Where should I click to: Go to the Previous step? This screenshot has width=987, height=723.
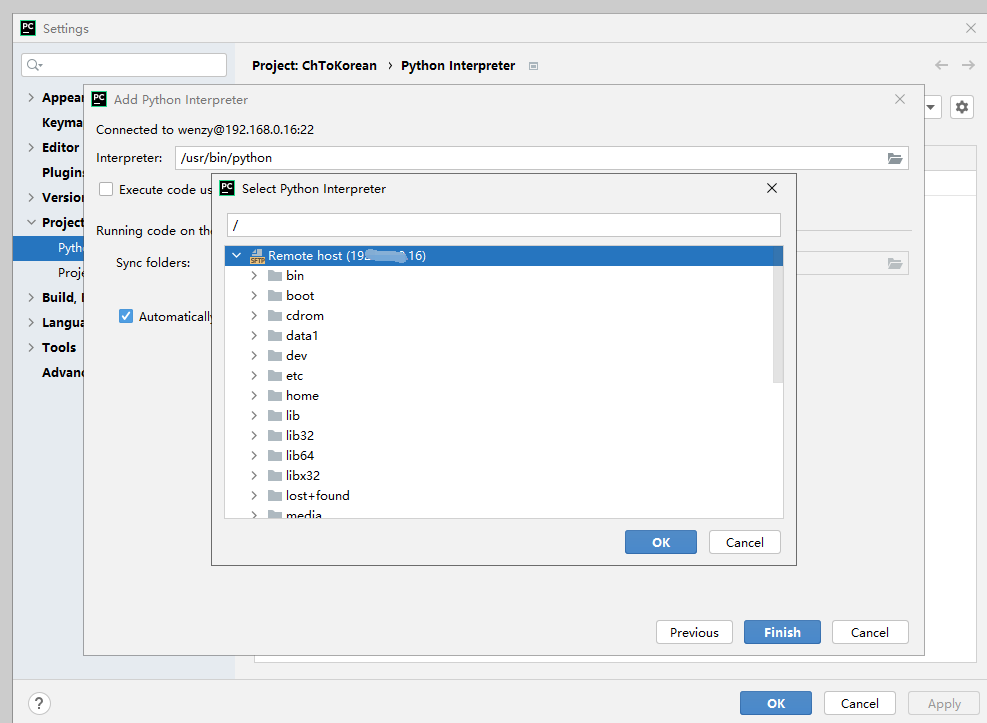point(694,632)
